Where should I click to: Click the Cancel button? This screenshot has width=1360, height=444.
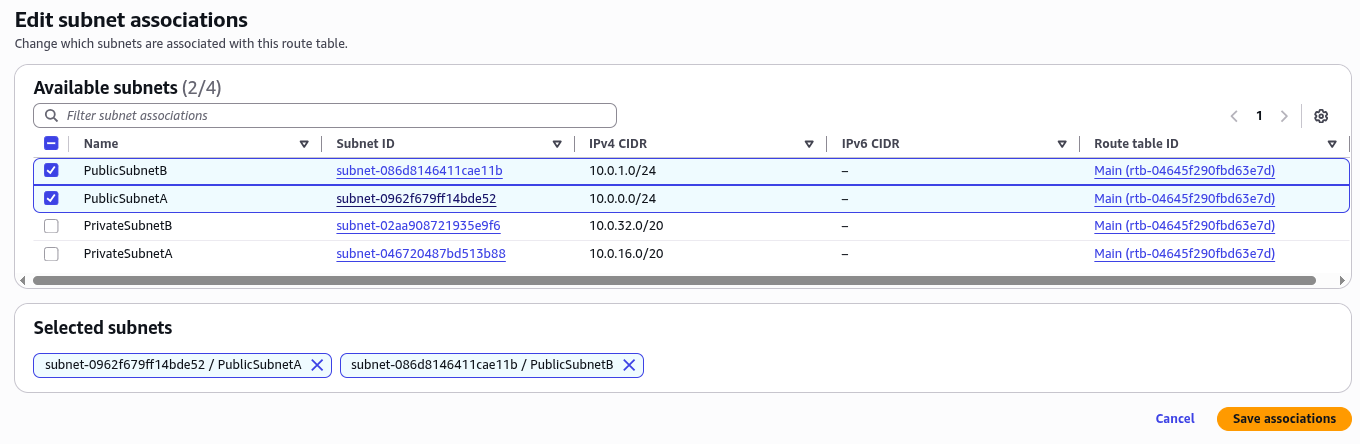pos(1175,419)
